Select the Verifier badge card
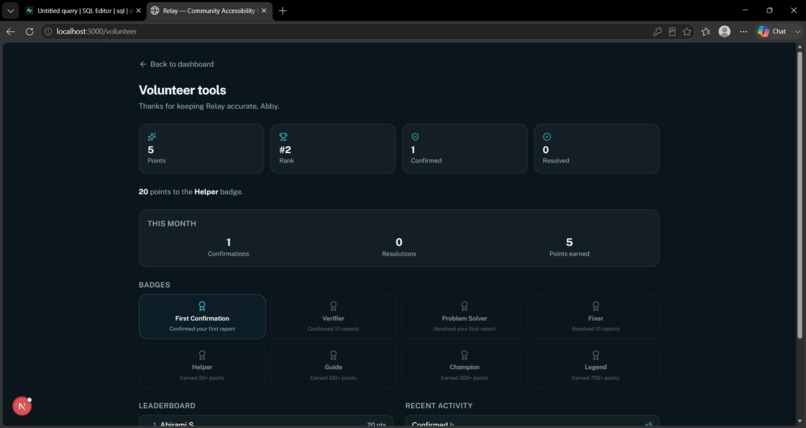 333,317
